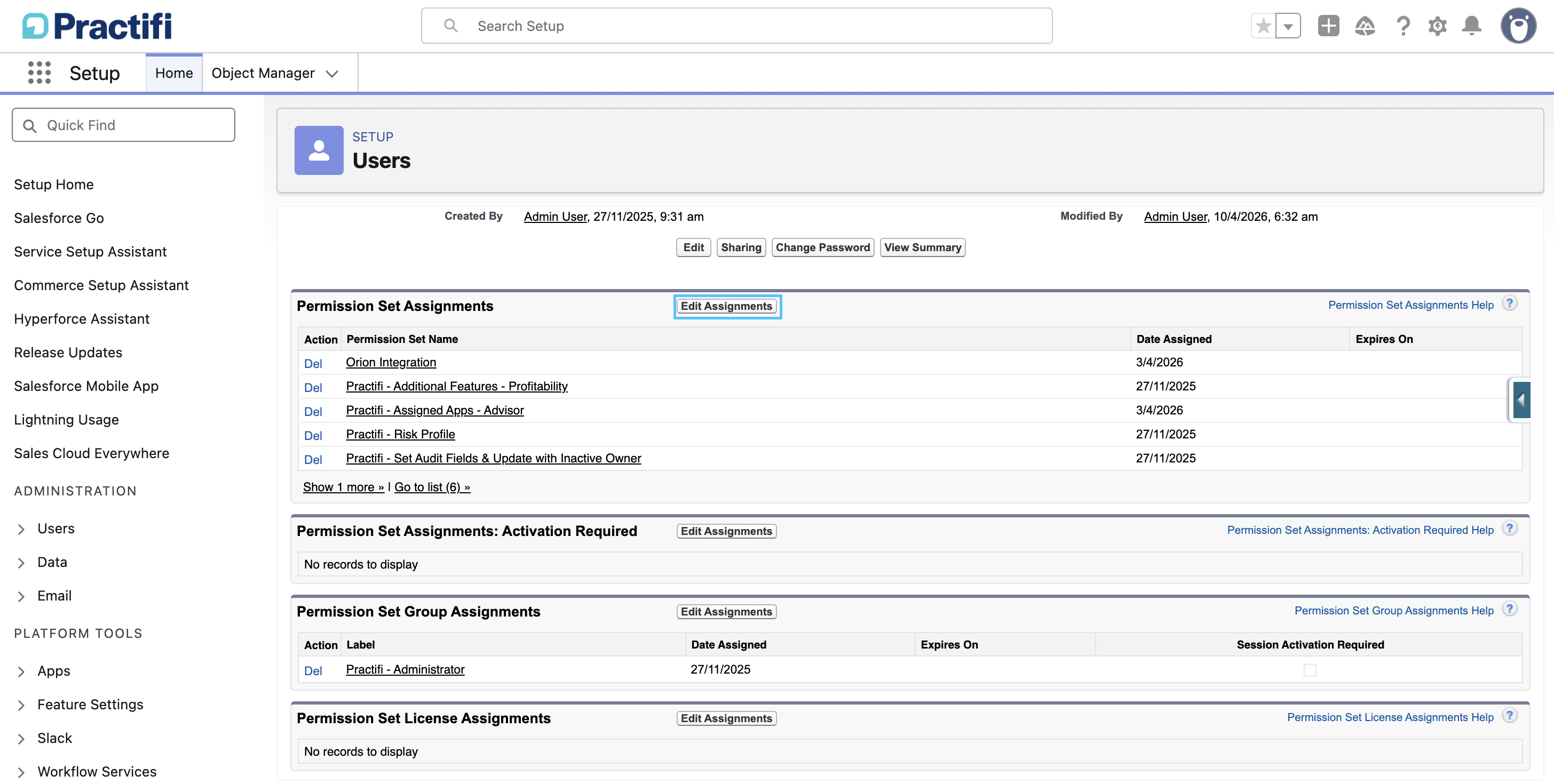Open the notifications bell
This screenshot has height=784, width=1554.
click(1472, 26)
